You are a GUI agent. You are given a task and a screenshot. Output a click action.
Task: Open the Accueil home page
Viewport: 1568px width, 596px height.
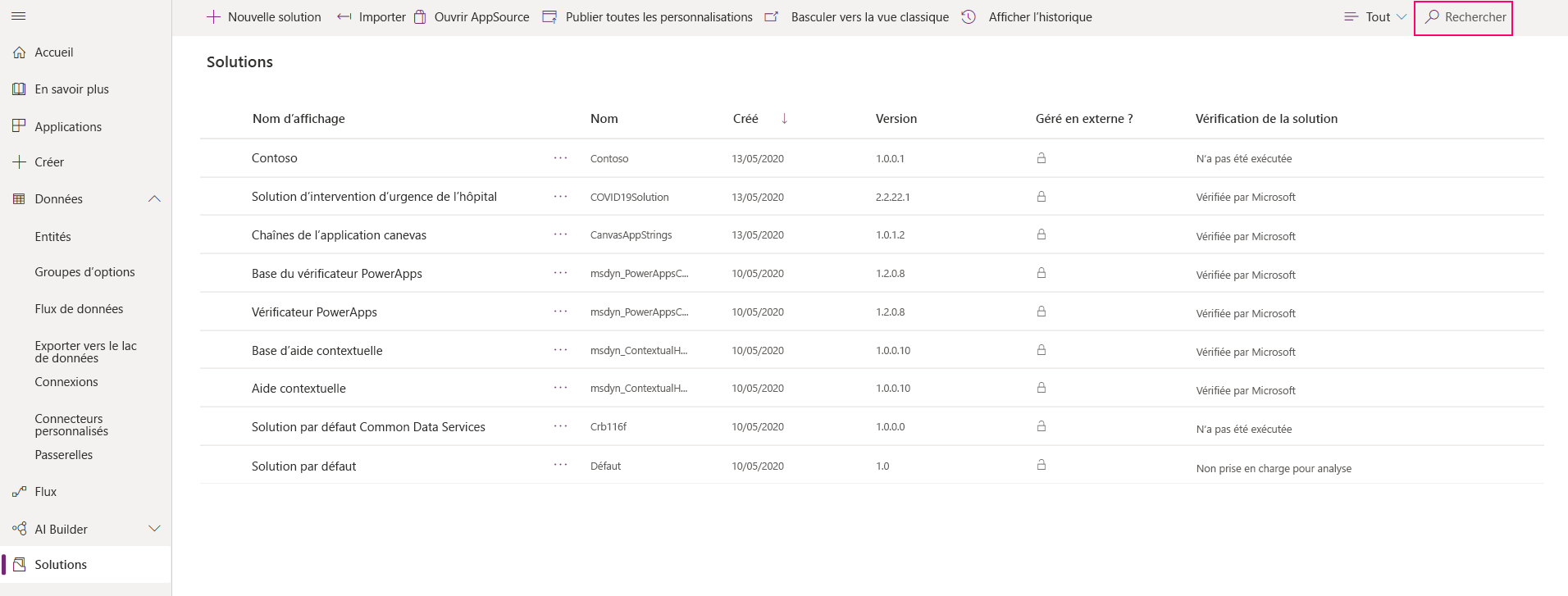coord(53,52)
